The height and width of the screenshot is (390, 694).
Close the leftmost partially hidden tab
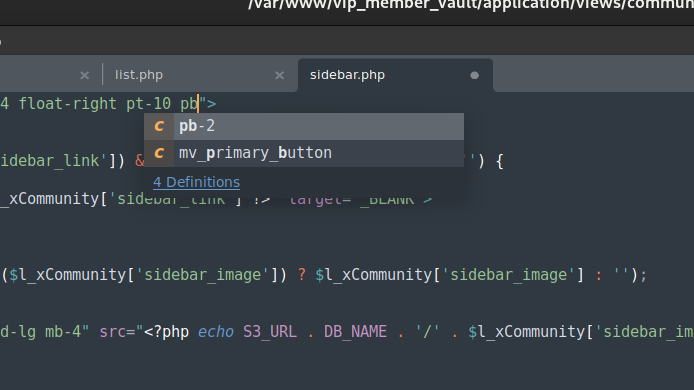[85, 75]
